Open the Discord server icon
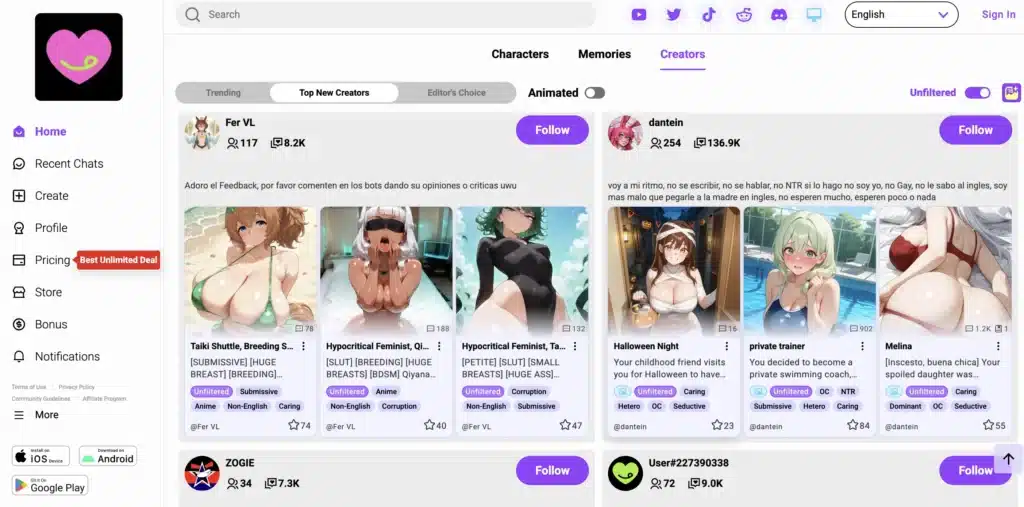Screen dimensions: 1024x507 click(x=779, y=15)
